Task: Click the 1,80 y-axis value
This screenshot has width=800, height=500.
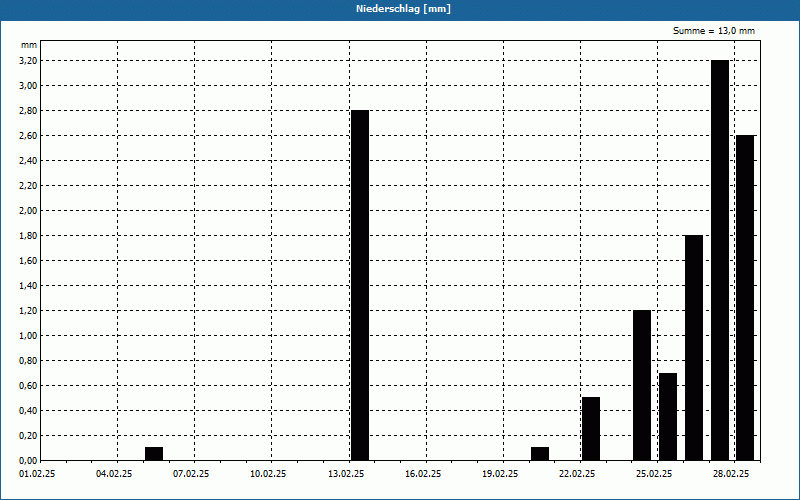Action: click(28, 236)
